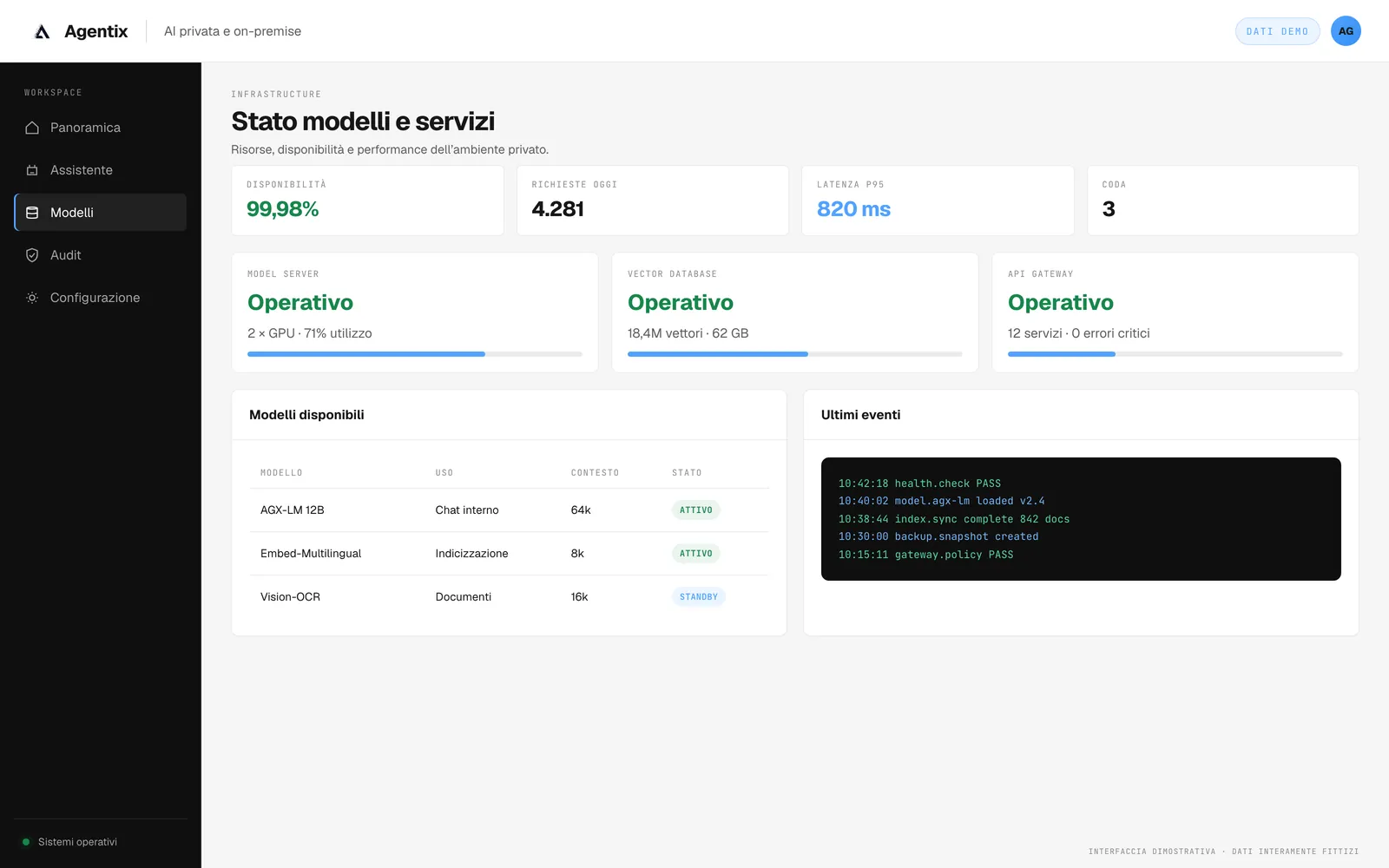Click the MODELLO column header
Screen dimensions: 1389x868
pyautogui.click(x=281, y=473)
